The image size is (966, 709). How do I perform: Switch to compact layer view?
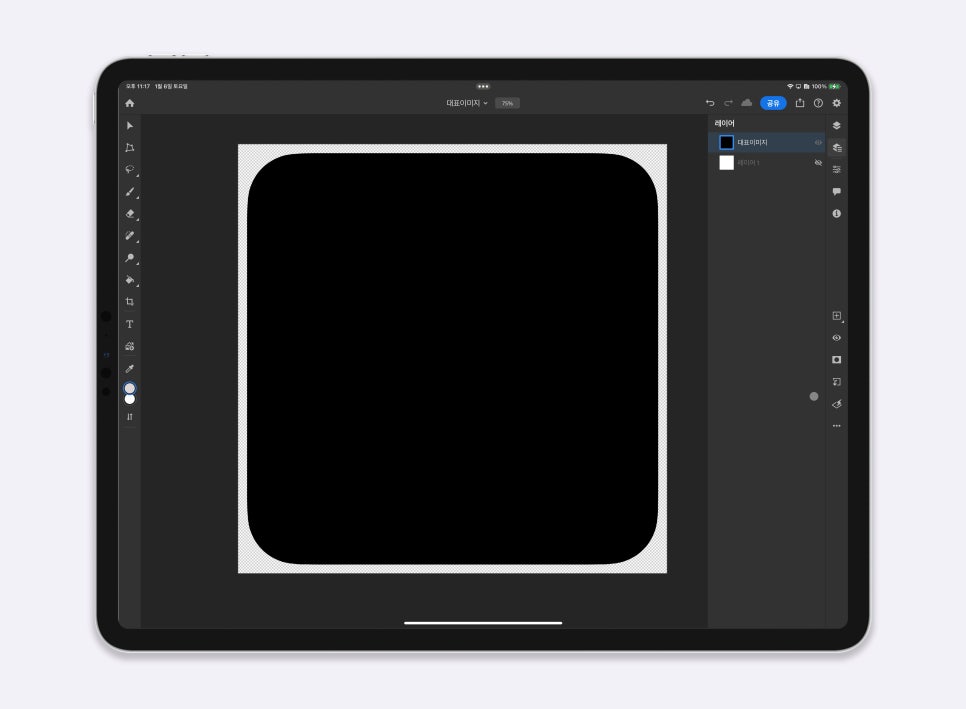point(837,126)
